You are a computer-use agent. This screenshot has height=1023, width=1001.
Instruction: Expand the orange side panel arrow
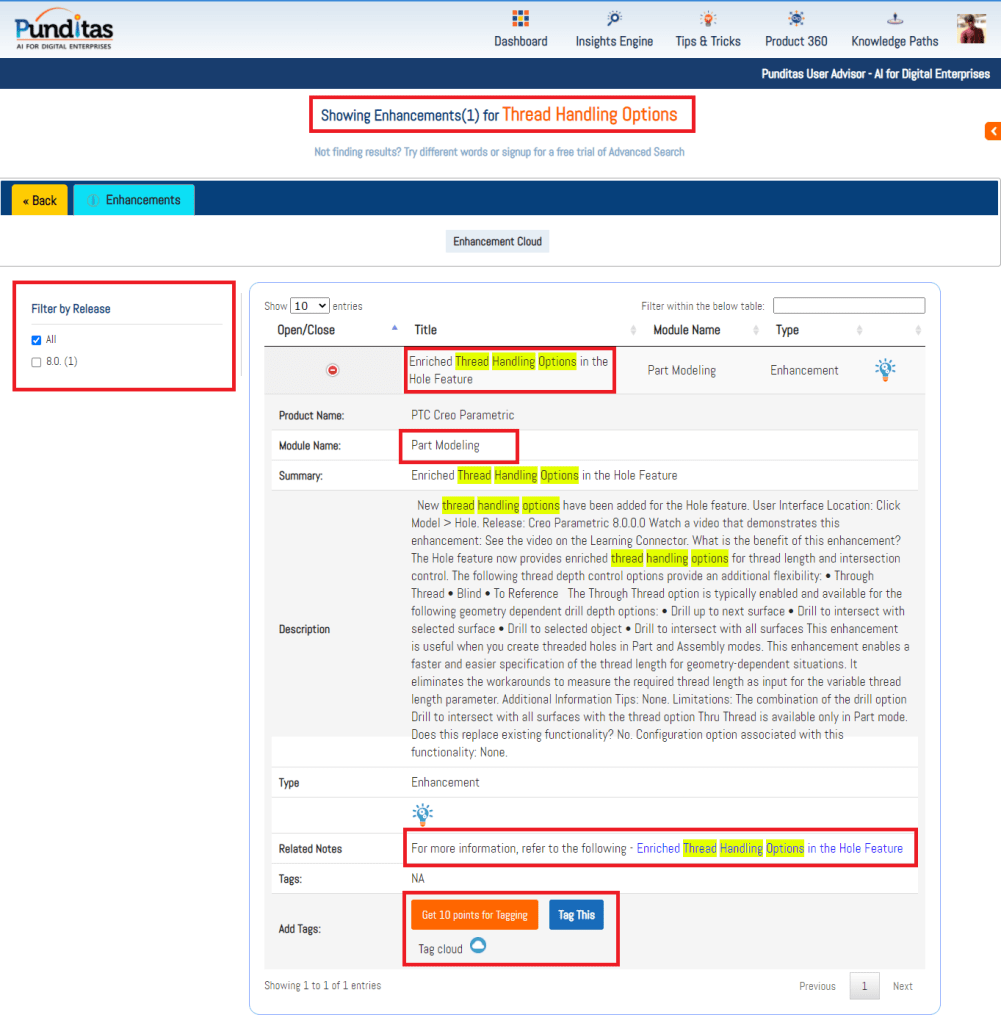point(992,131)
